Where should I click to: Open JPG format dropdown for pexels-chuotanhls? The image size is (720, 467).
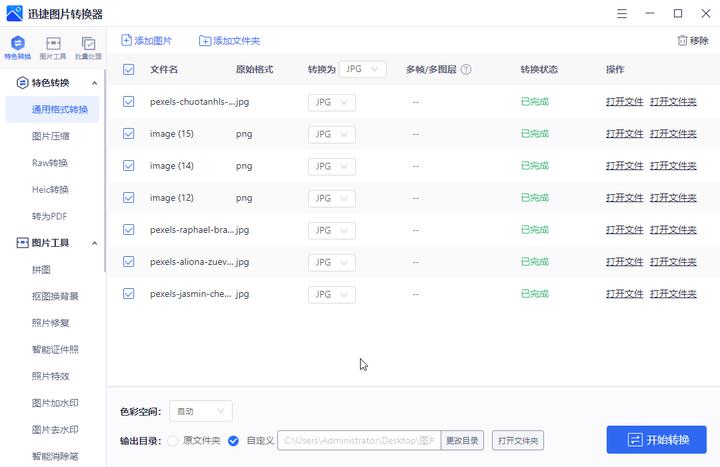point(332,102)
